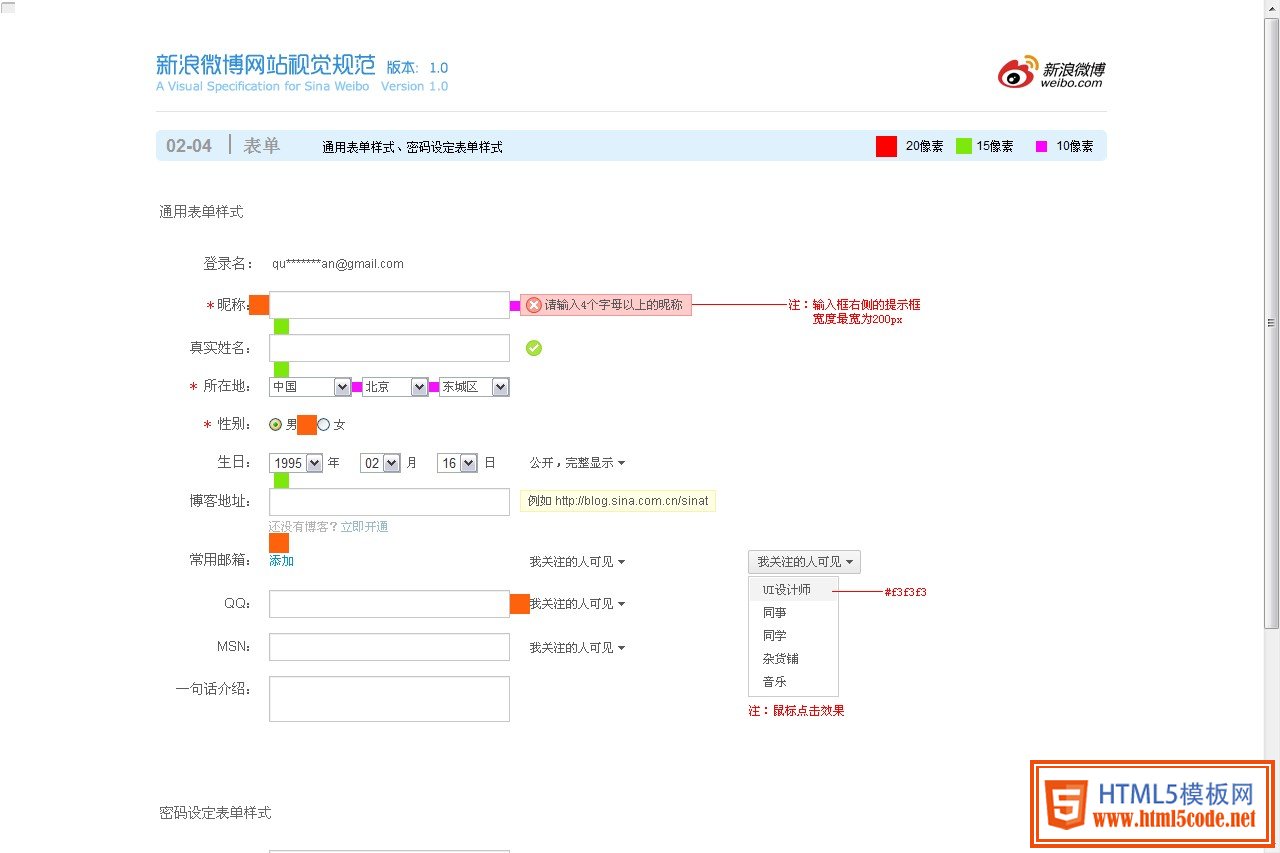
Task: Click the 立即开通 link
Action: [x=364, y=526]
